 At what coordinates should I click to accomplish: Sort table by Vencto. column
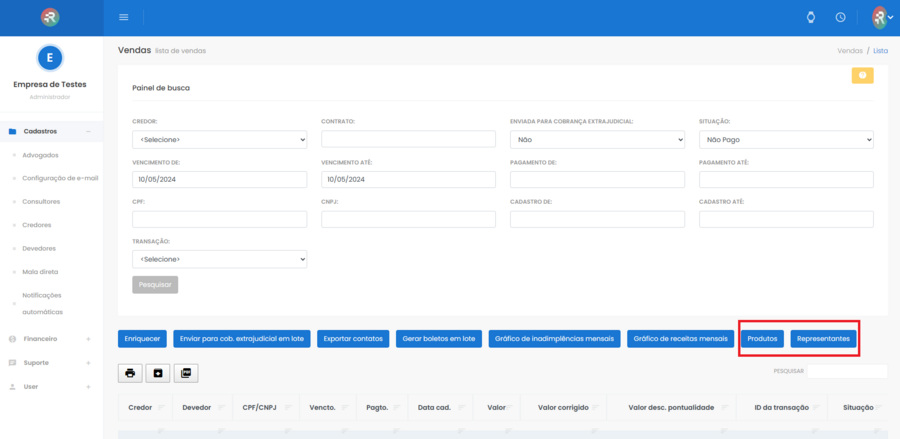[x=322, y=408]
